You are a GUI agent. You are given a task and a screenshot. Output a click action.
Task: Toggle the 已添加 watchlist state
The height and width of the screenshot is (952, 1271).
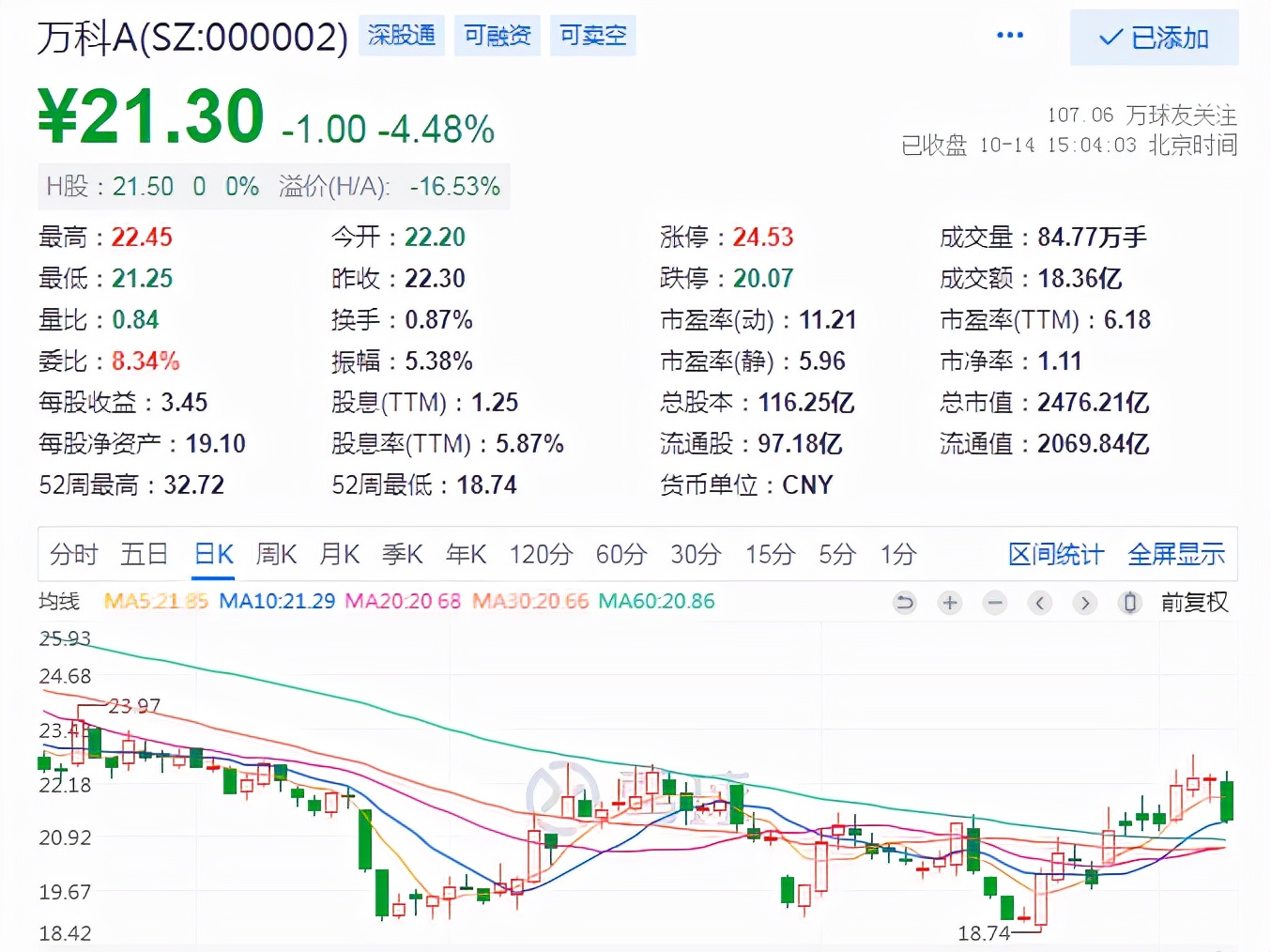1154,38
